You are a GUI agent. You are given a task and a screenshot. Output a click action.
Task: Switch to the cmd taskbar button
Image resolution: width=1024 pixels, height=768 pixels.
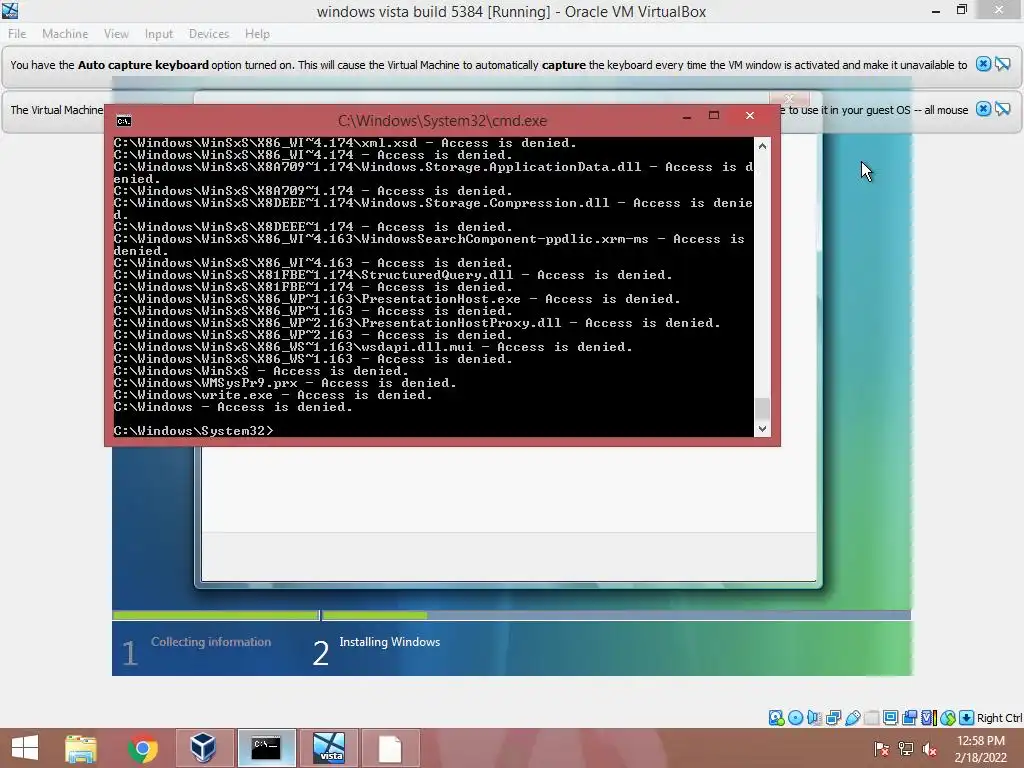pos(266,748)
